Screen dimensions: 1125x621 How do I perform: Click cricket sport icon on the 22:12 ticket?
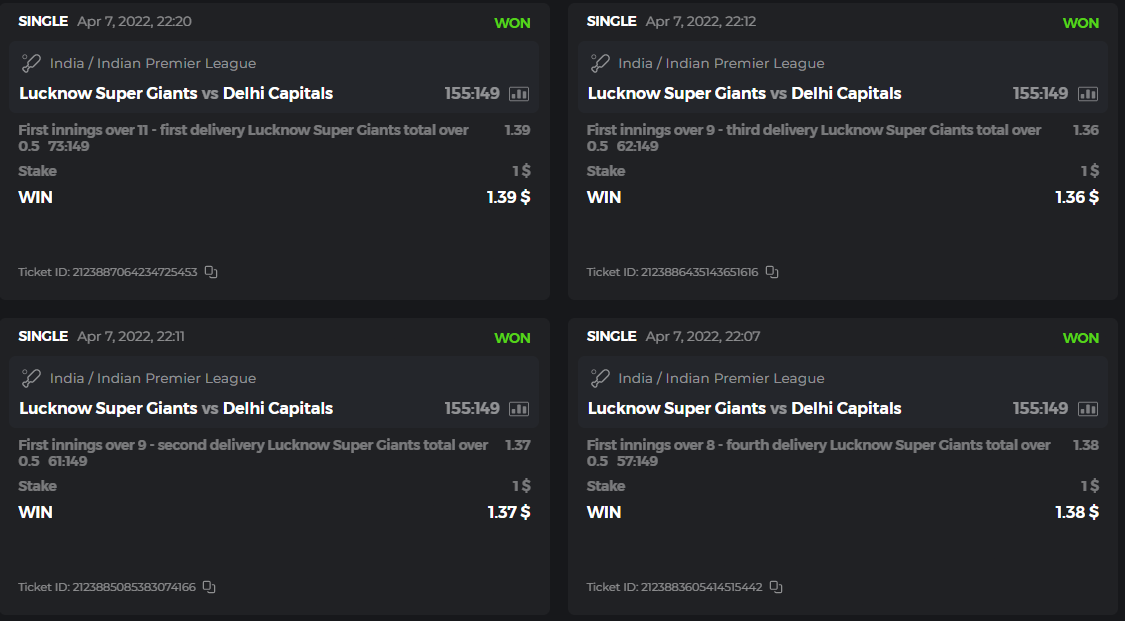click(600, 63)
